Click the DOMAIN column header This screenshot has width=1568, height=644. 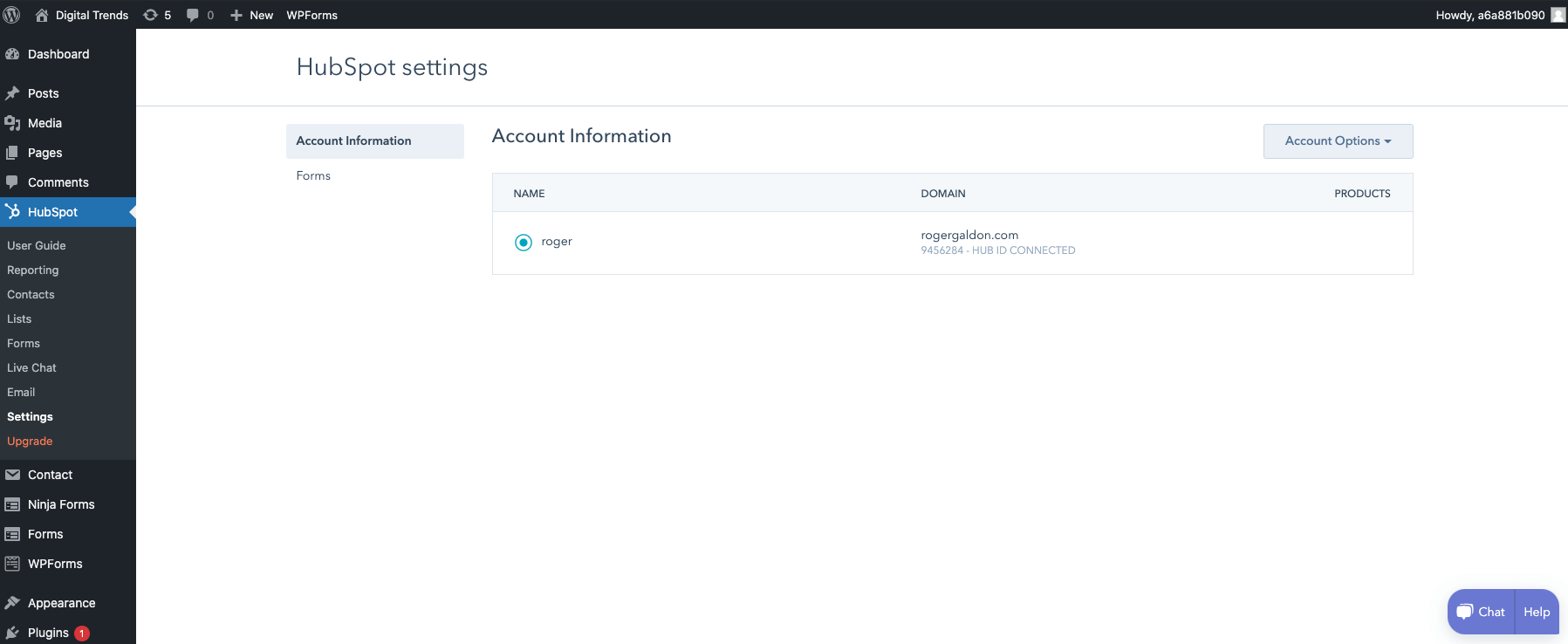[943, 194]
